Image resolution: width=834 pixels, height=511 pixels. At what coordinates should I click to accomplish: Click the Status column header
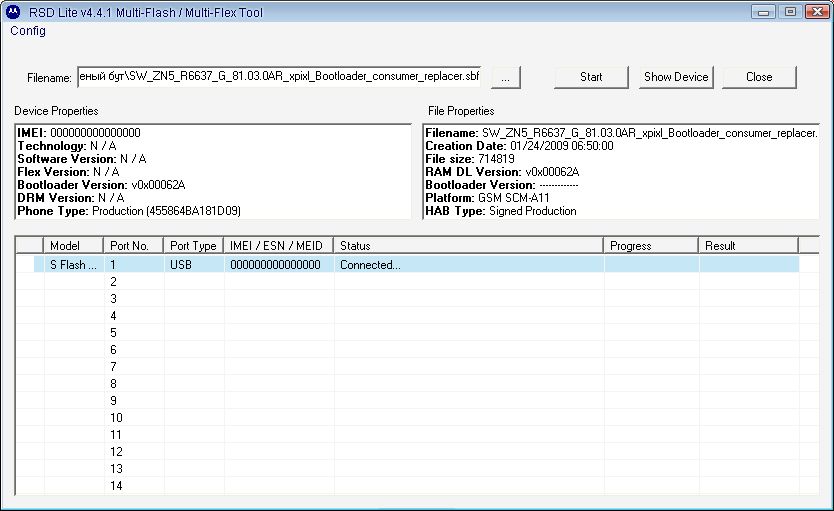click(469, 246)
